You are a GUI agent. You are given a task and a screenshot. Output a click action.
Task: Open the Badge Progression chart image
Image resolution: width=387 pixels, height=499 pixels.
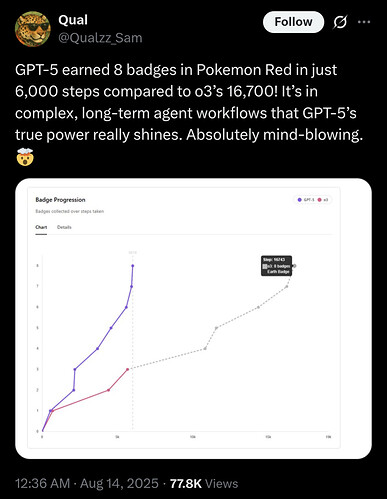pos(193,319)
